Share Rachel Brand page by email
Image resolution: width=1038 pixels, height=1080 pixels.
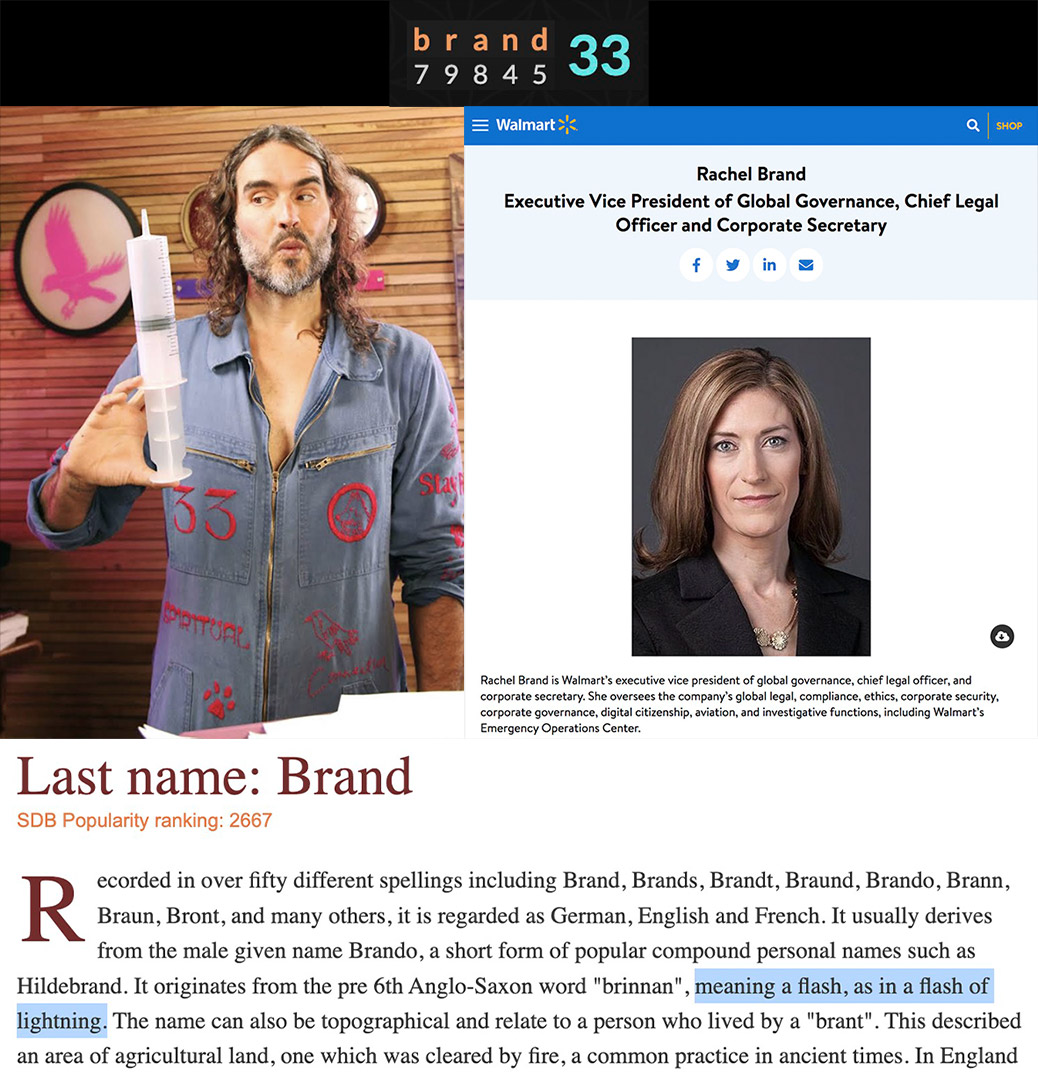pyautogui.click(x=806, y=265)
